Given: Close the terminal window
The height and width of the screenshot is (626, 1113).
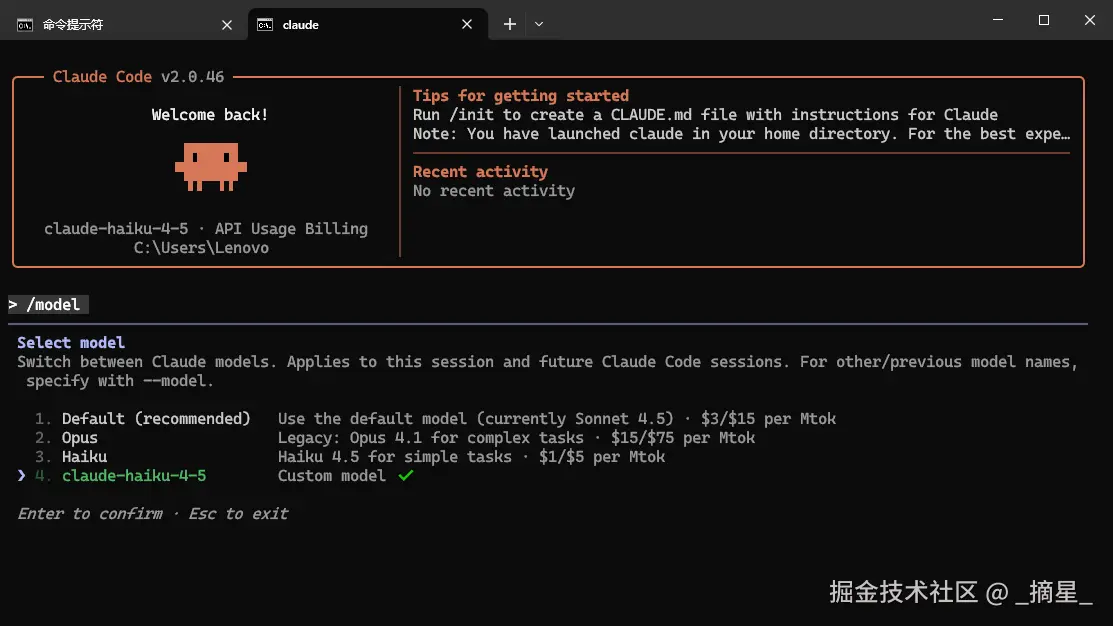Looking at the screenshot, I should click(1089, 20).
